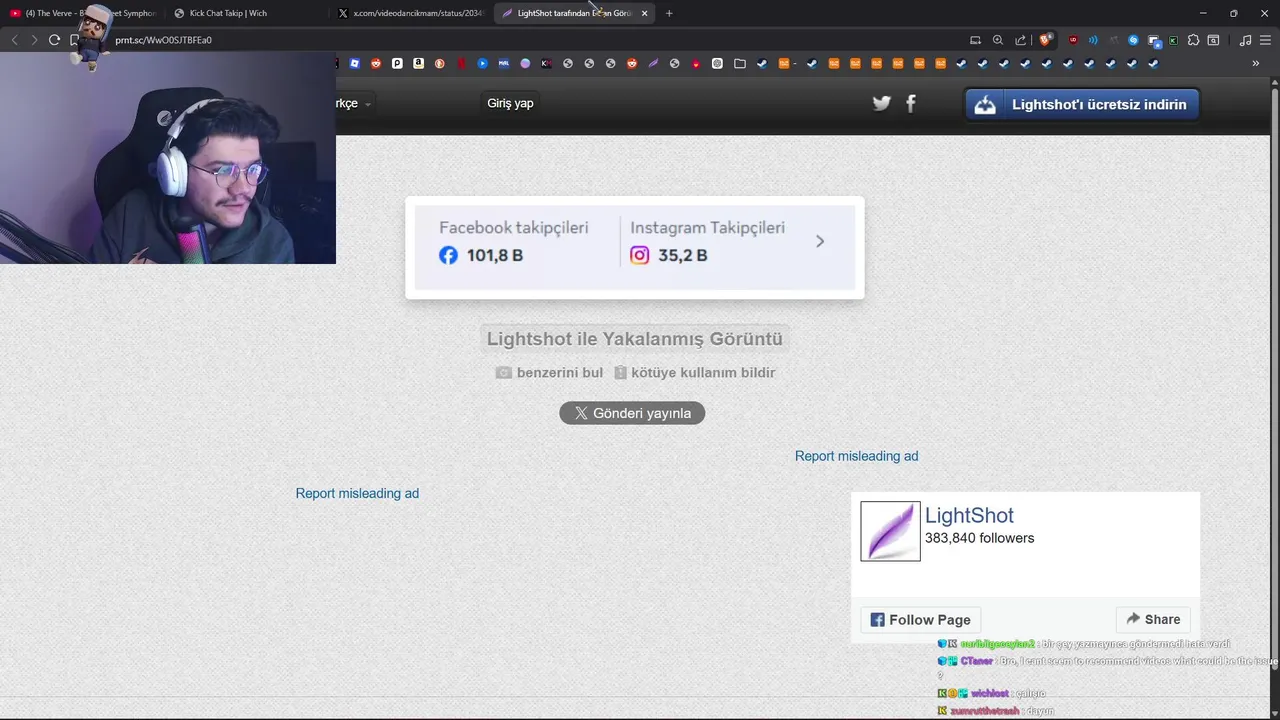
Task: Click 'Lightshot ile Yakalanmış Görüntü' heading
Action: click(634, 339)
